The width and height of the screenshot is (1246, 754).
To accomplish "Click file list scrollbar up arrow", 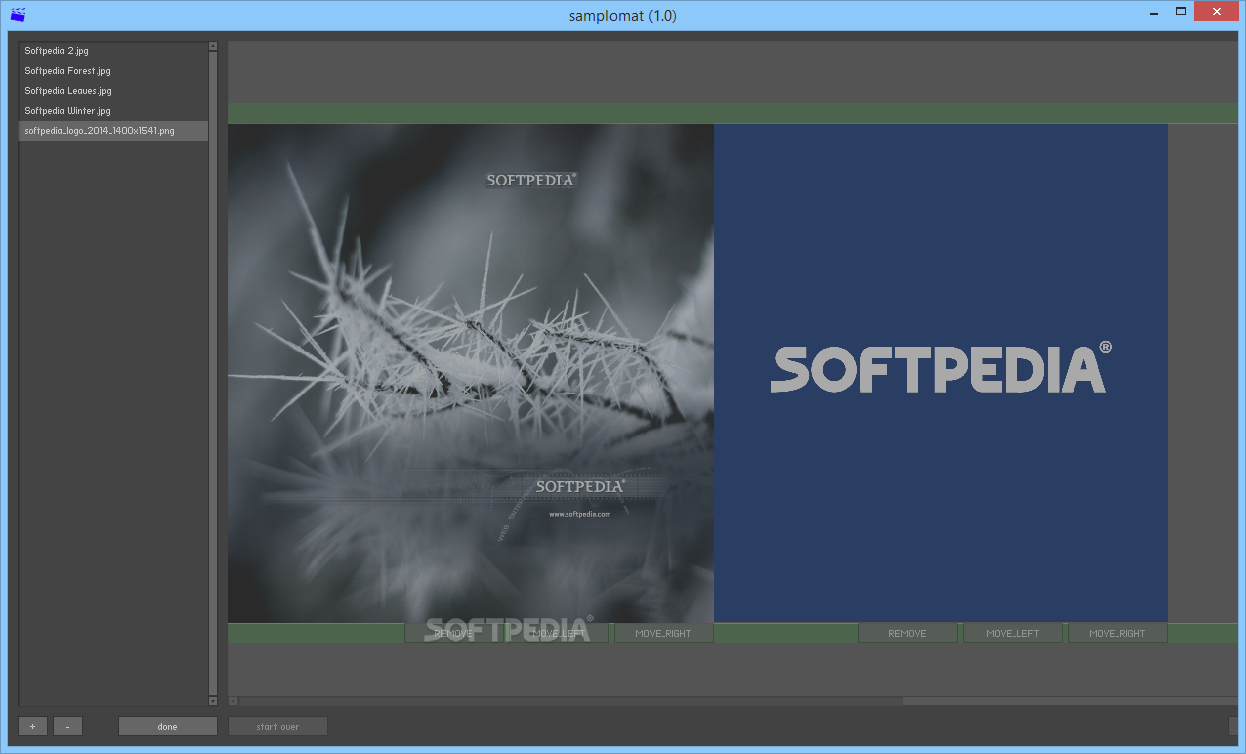I will pyautogui.click(x=213, y=46).
